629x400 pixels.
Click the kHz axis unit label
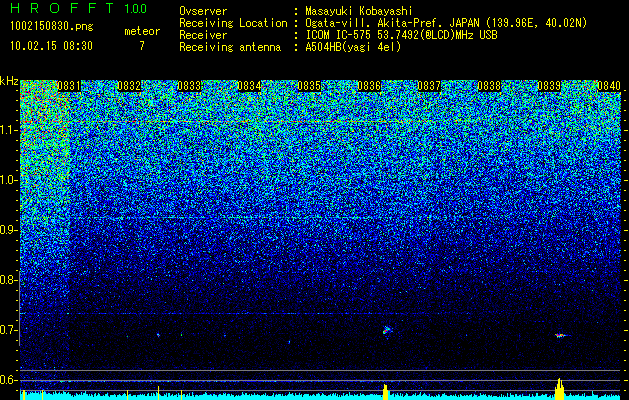tap(9, 81)
